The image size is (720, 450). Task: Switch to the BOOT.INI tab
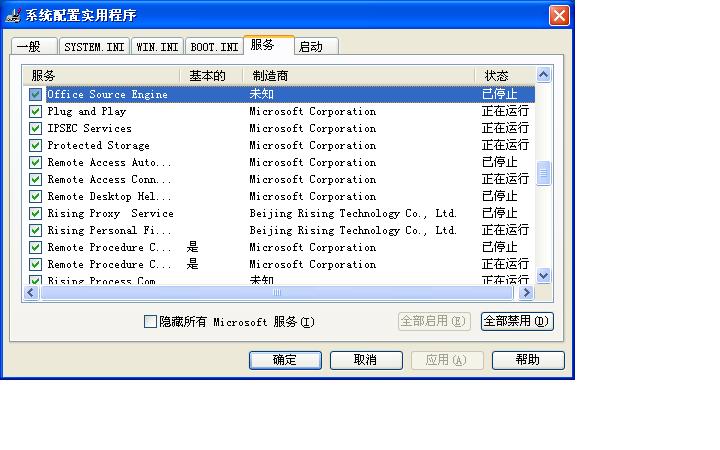tap(214, 46)
